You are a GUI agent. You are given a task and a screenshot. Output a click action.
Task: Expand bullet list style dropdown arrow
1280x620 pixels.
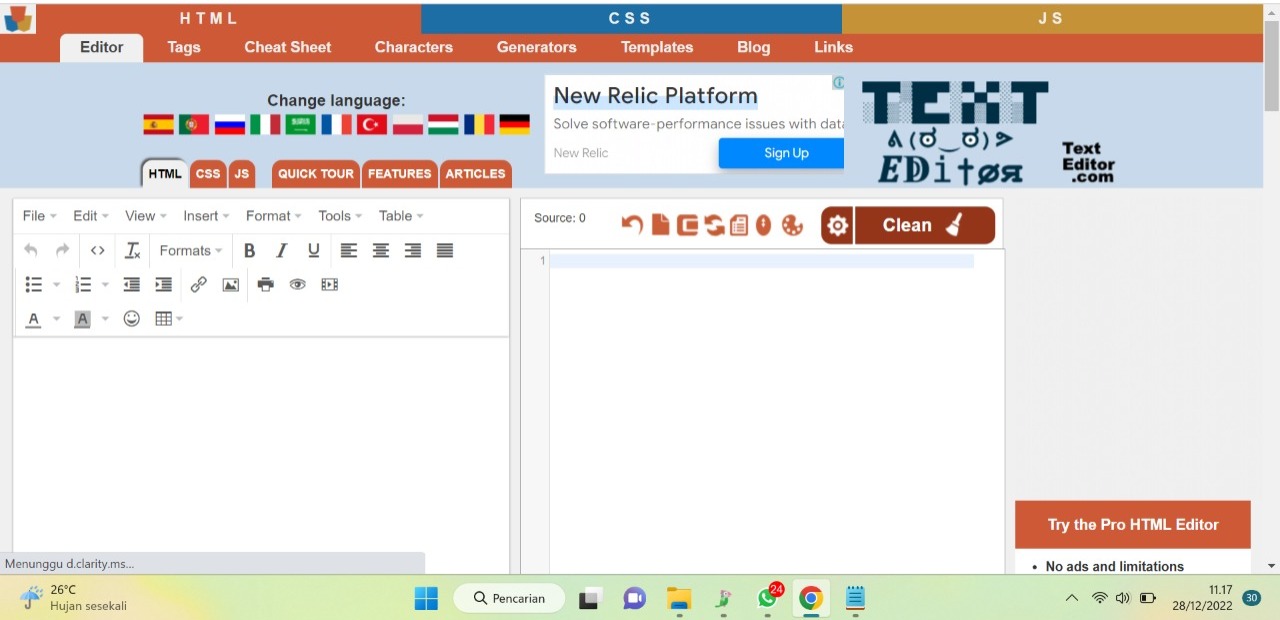click(x=56, y=285)
